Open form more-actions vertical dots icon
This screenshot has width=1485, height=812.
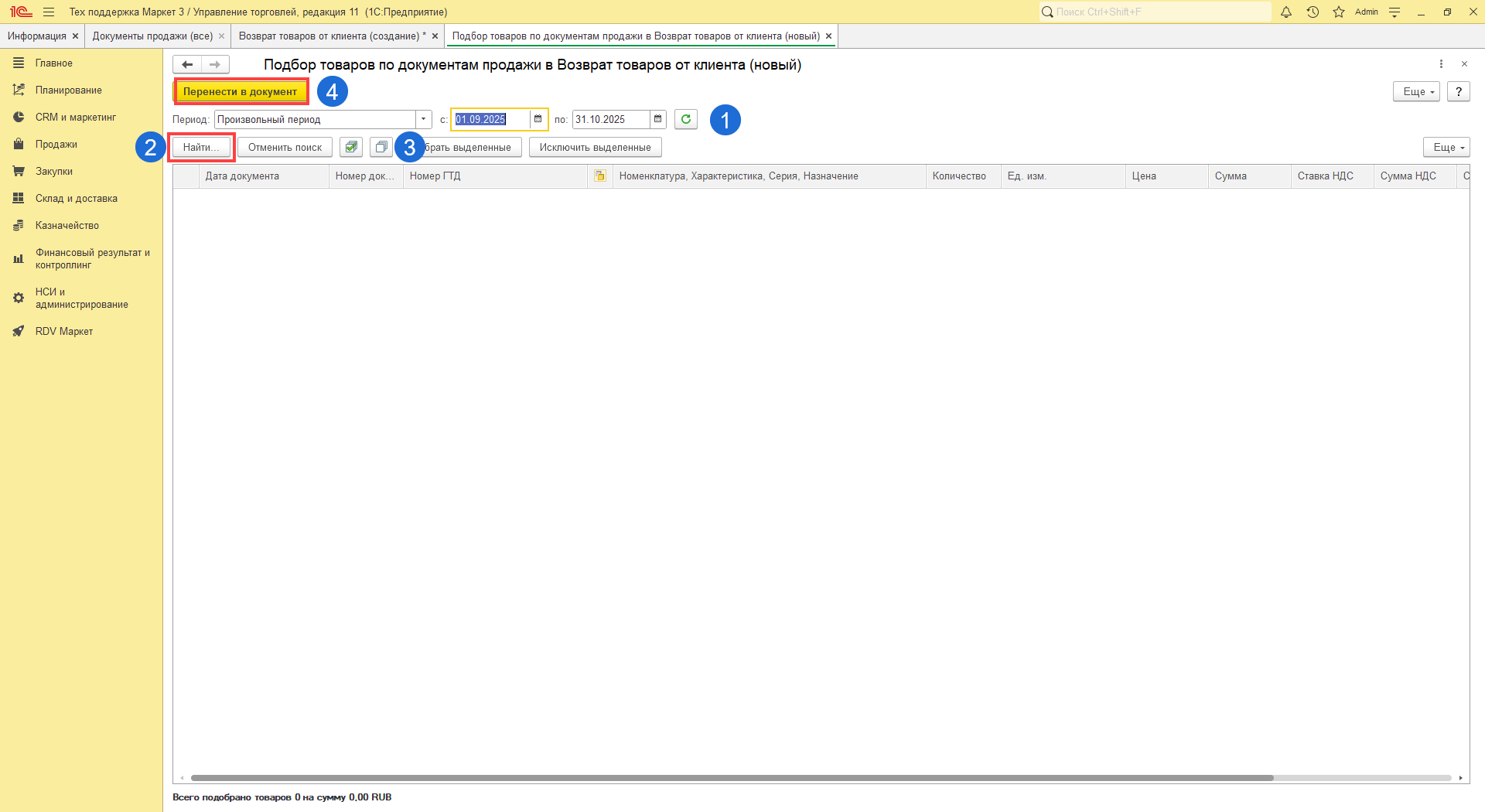pyautogui.click(x=1441, y=64)
